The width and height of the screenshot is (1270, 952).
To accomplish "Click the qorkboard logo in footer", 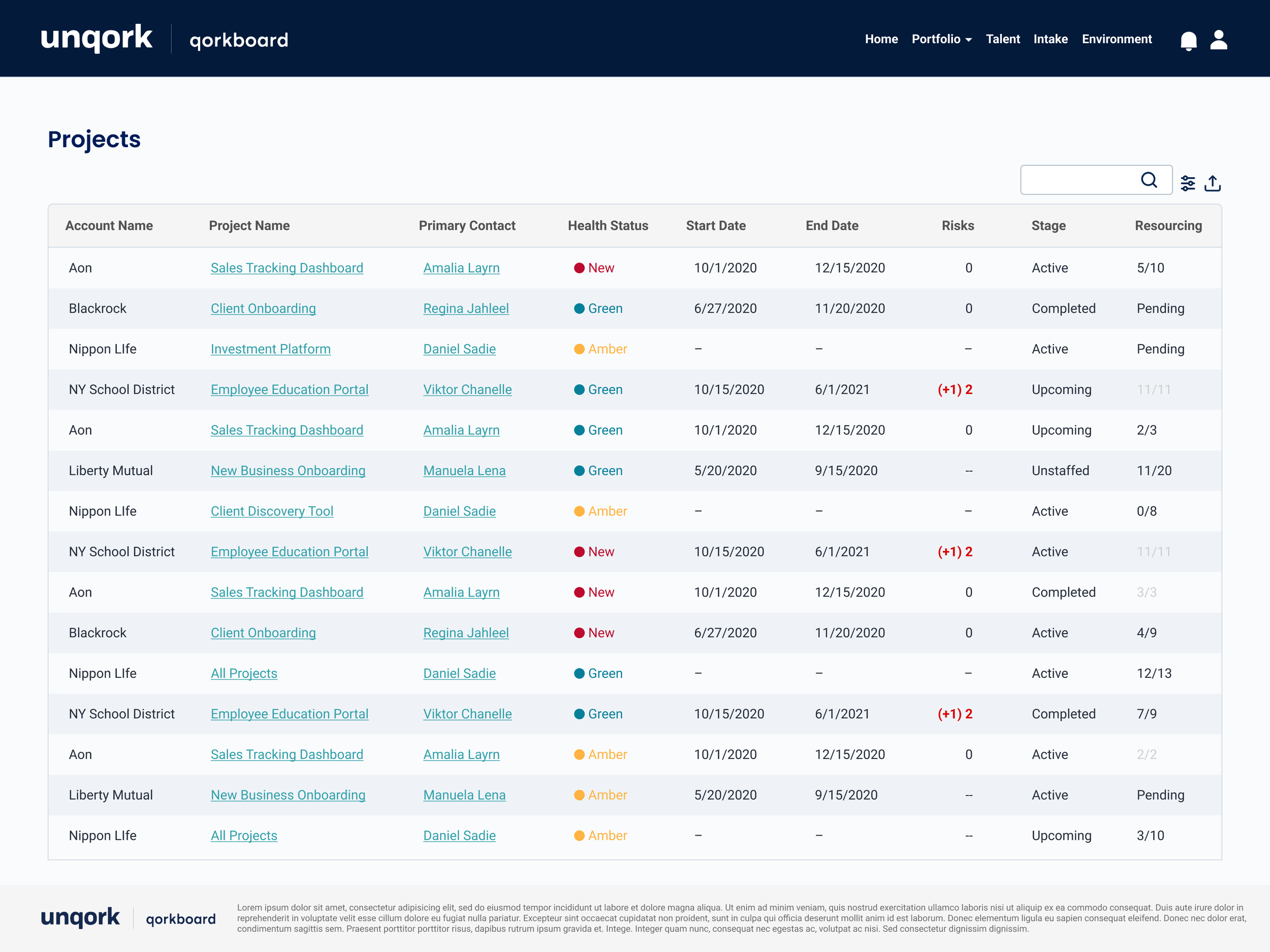I will pyautogui.click(x=180, y=918).
